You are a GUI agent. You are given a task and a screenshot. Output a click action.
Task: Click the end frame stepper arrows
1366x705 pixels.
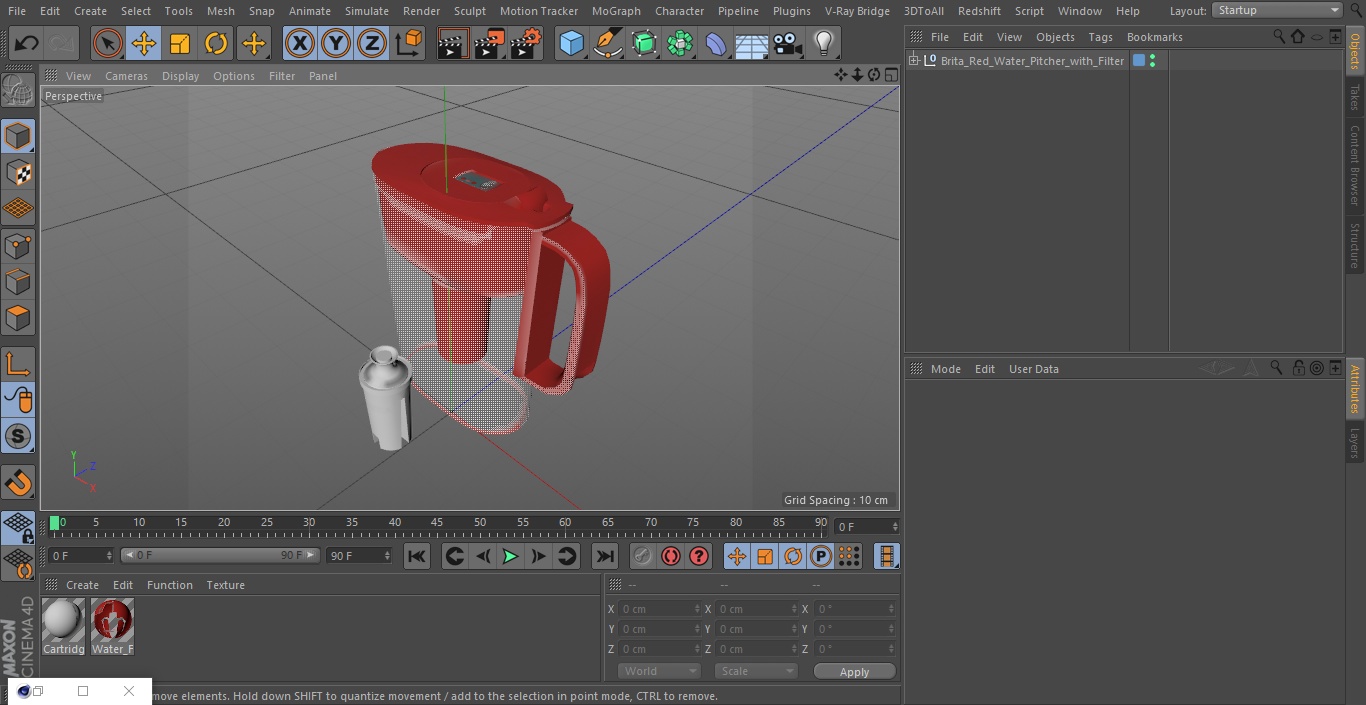(386, 555)
